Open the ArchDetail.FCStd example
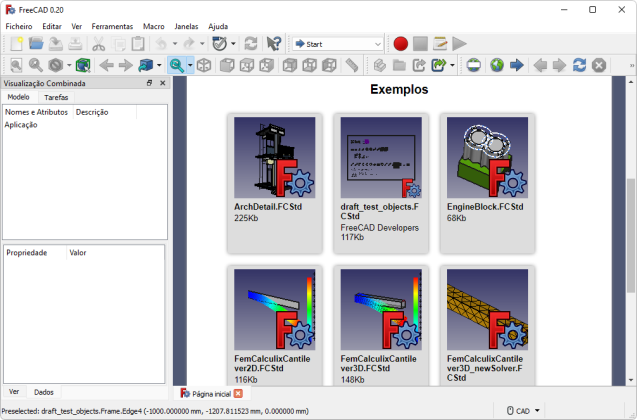637x420 pixels. (275, 184)
